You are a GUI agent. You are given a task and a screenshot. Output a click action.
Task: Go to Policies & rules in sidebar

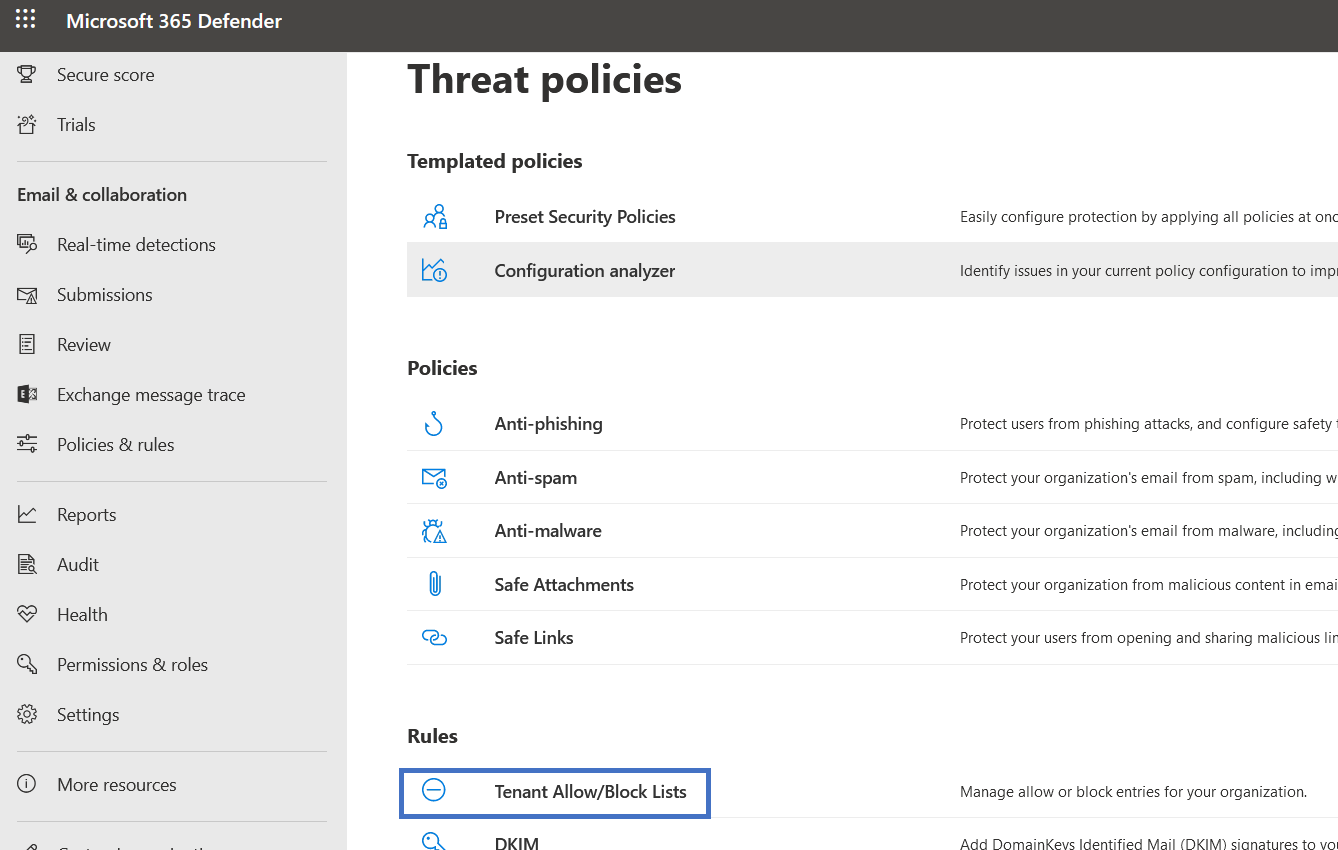click(115, 445)
